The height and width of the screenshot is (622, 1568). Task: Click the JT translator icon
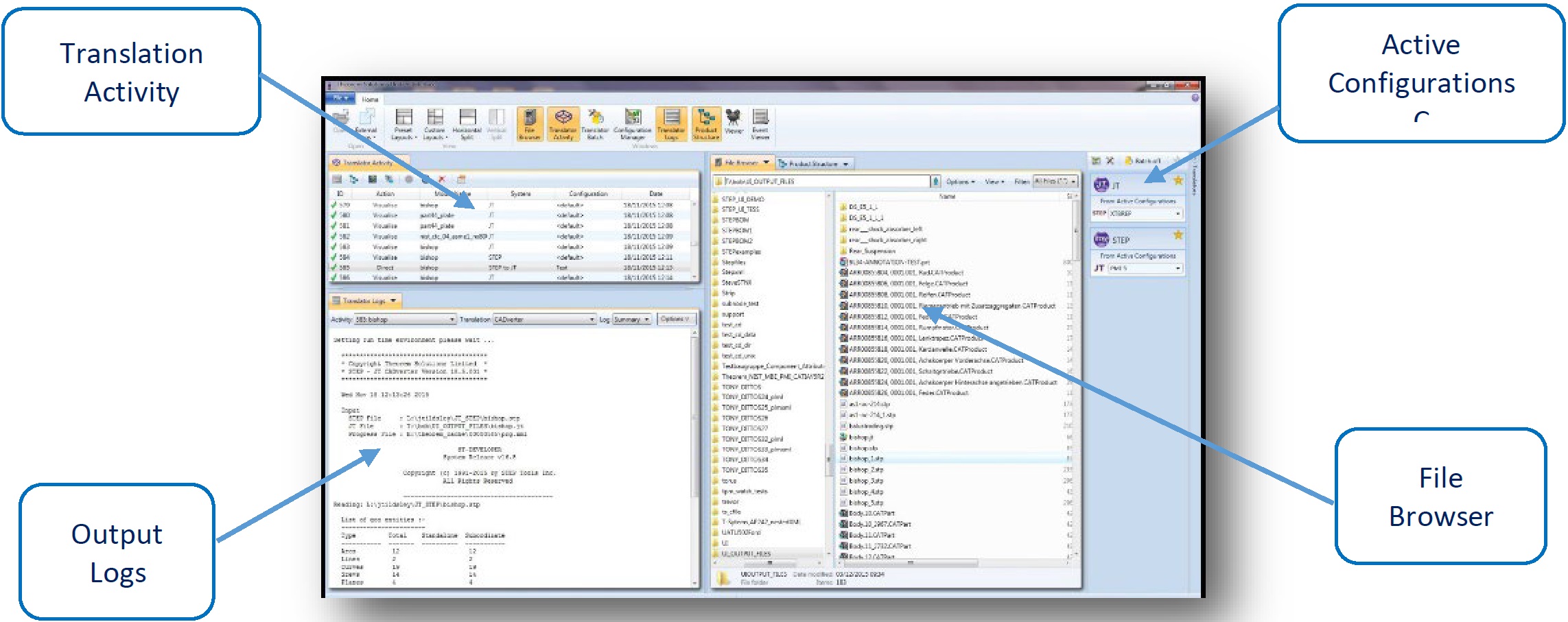[1101, 184]
